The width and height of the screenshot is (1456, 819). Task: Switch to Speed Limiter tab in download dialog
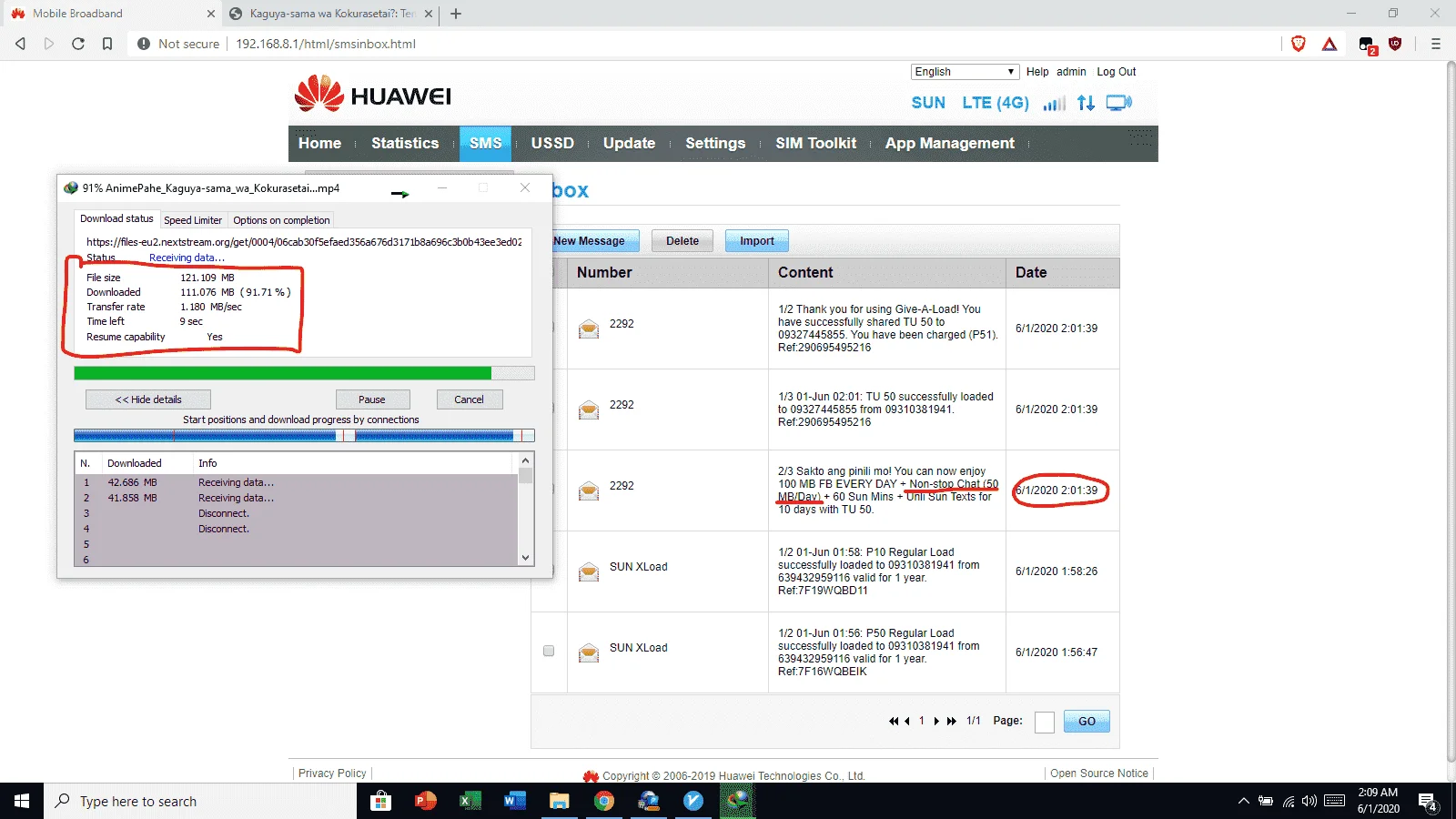tap(193, 220)
